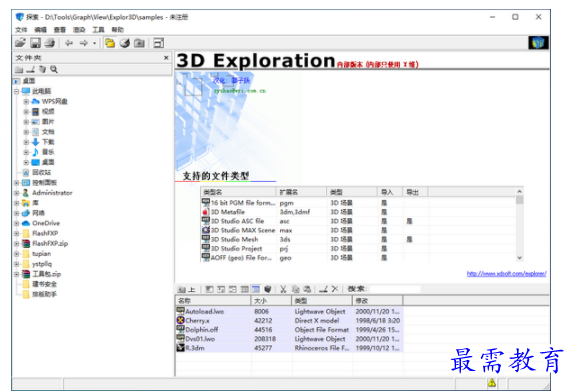Expand the OneDrive tree node
Image resolution: width=572 pixels, height=392 pixels.
point(16,223)
